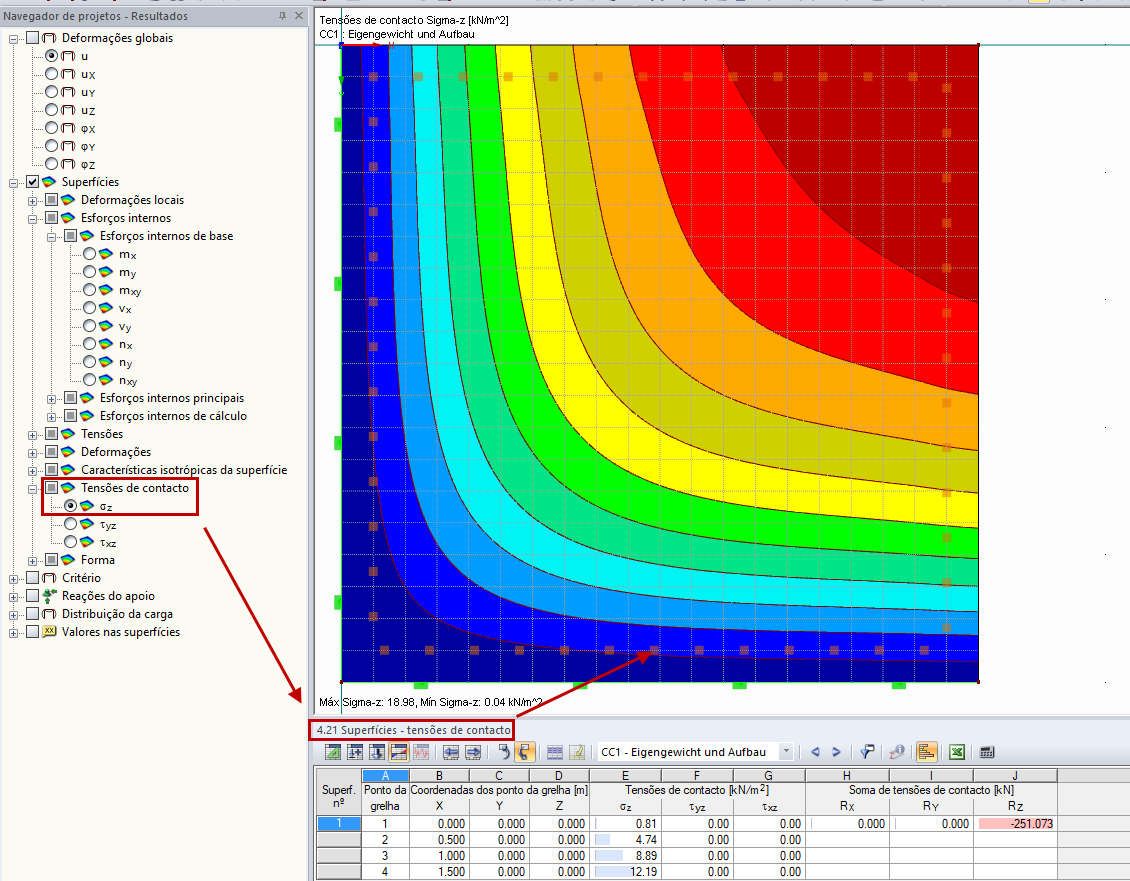Open the calculator-style table icon
Image resolution: width=1130 pixels, height=881 pixels.
tap(987, 752)
